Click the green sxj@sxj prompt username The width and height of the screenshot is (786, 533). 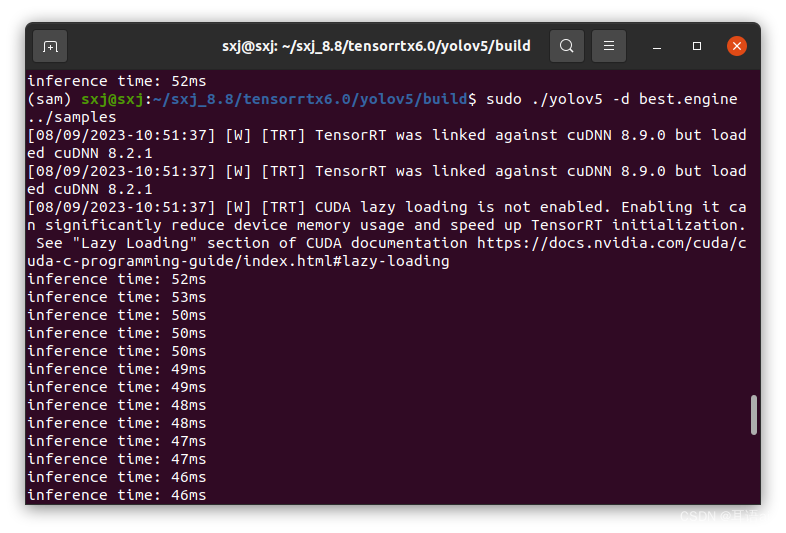click(x=112, y=99)
